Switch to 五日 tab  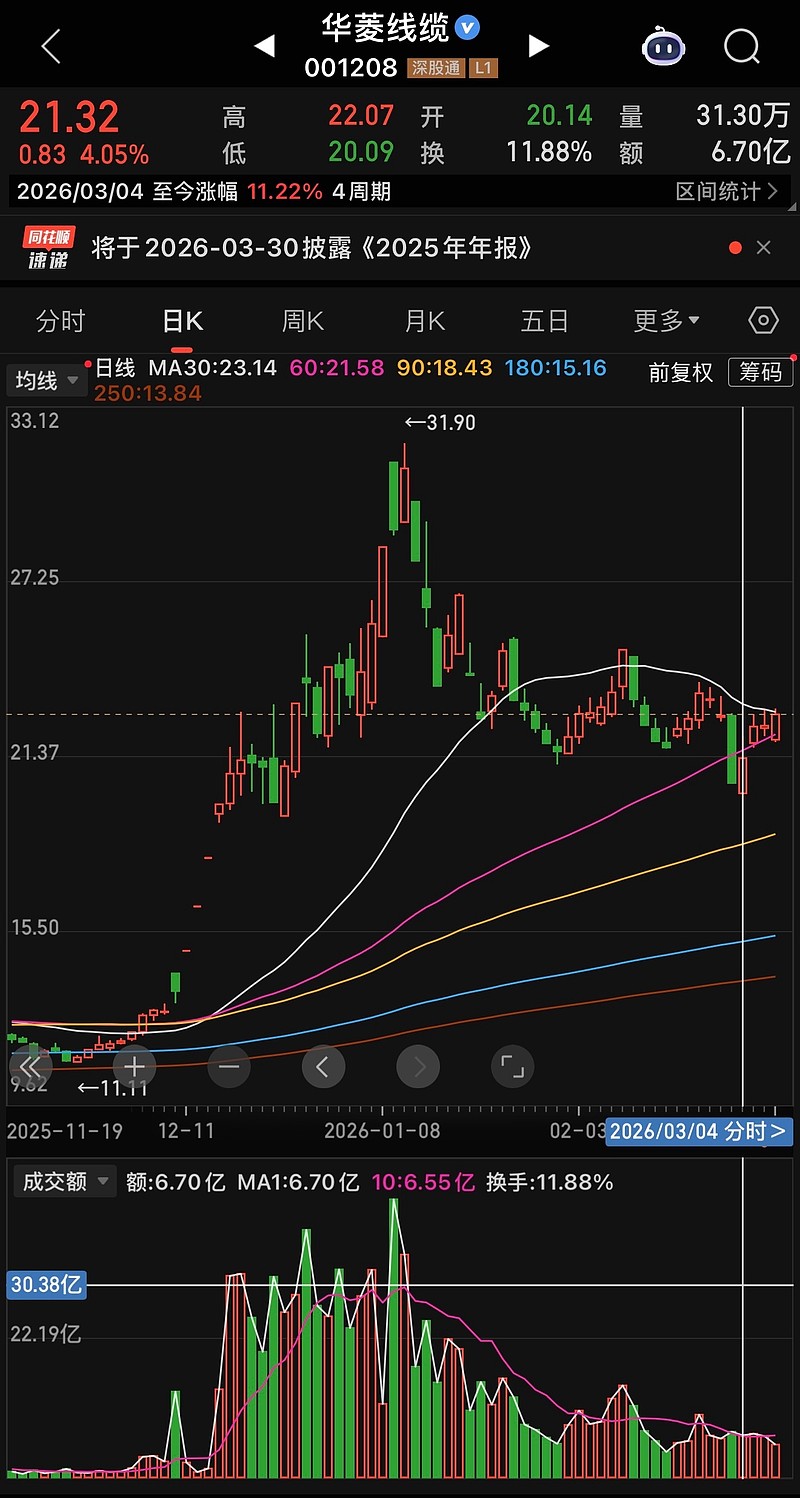pyautogui.click(x=545, y=321)
